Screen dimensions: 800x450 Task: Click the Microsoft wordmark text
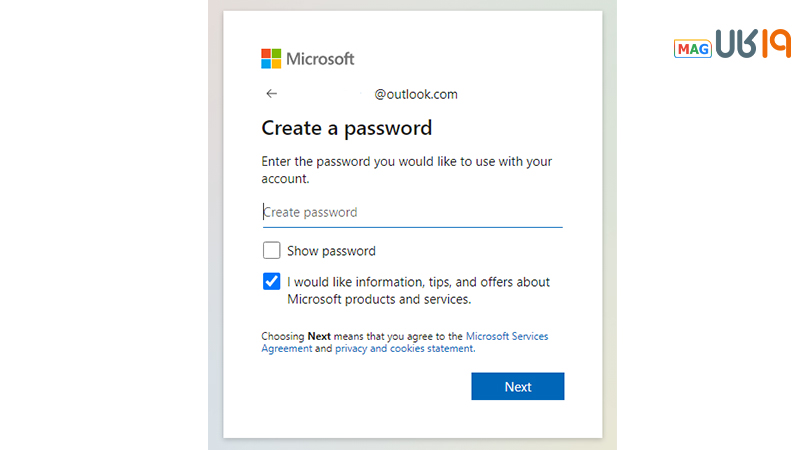(x=320, y=59)
